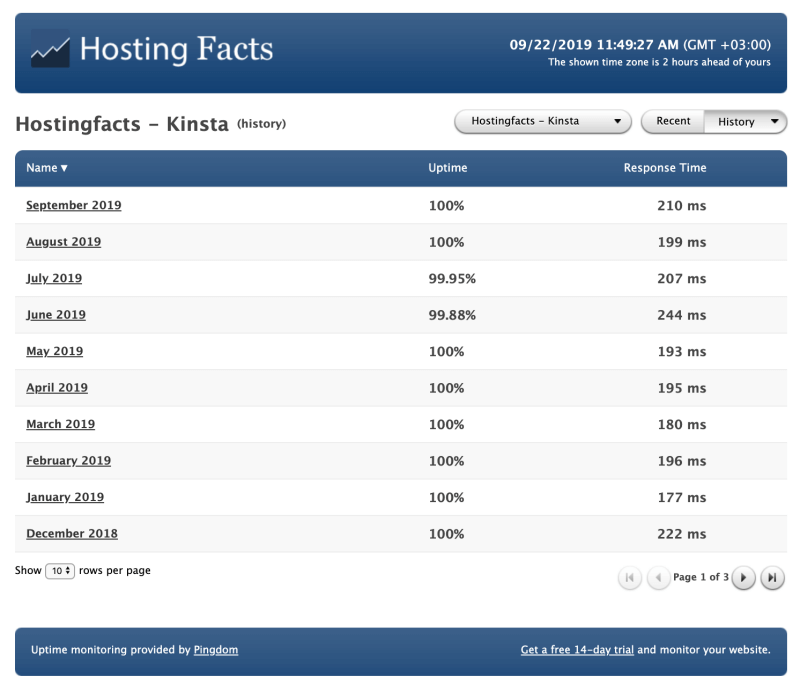Click the 180 ms response time value
Screen dimensions: 800x692
pyautogui.click(x=682, y=425)
